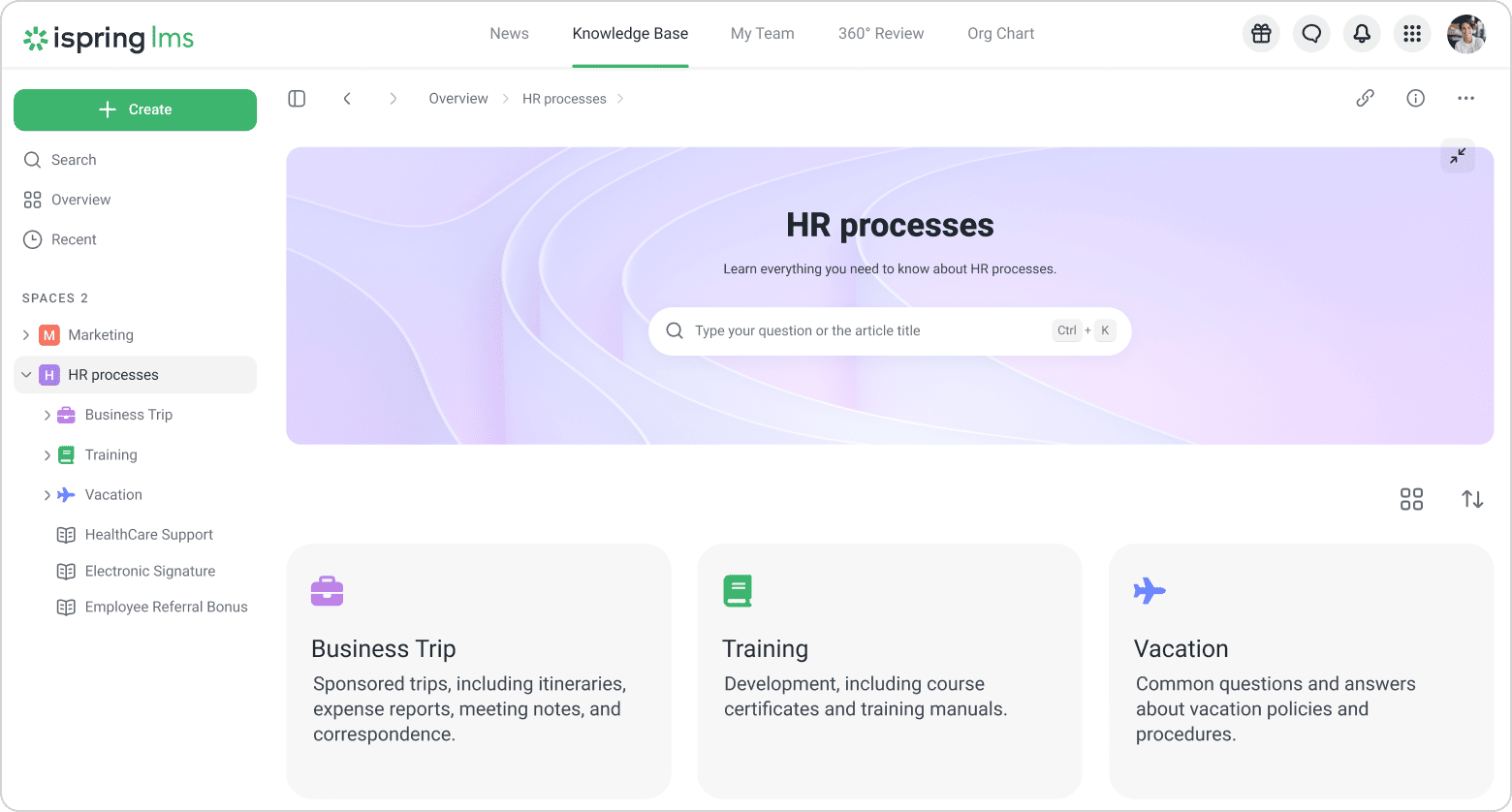Open the user profile avatar
The height and width of the screenshot is (812, 1512).
(x=1466, y=34)
